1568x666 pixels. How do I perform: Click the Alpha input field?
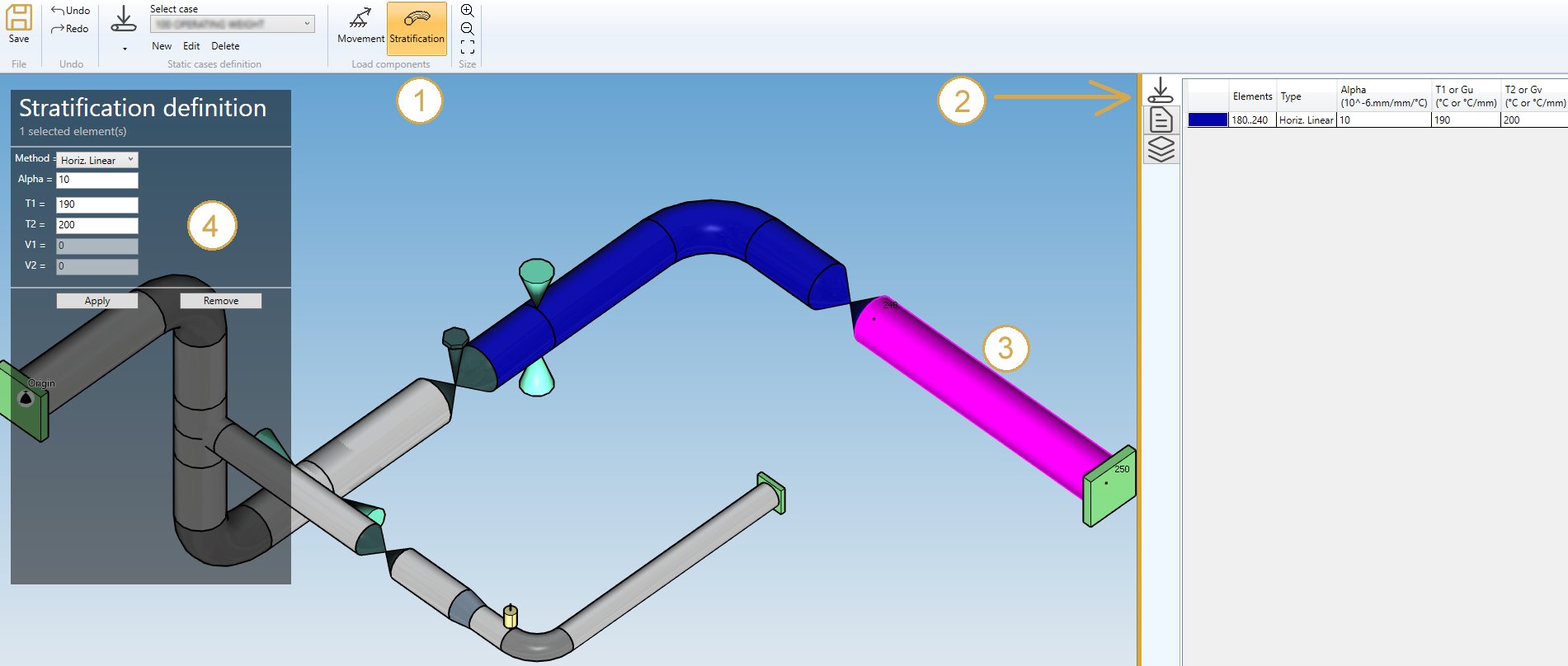(97, 180)
